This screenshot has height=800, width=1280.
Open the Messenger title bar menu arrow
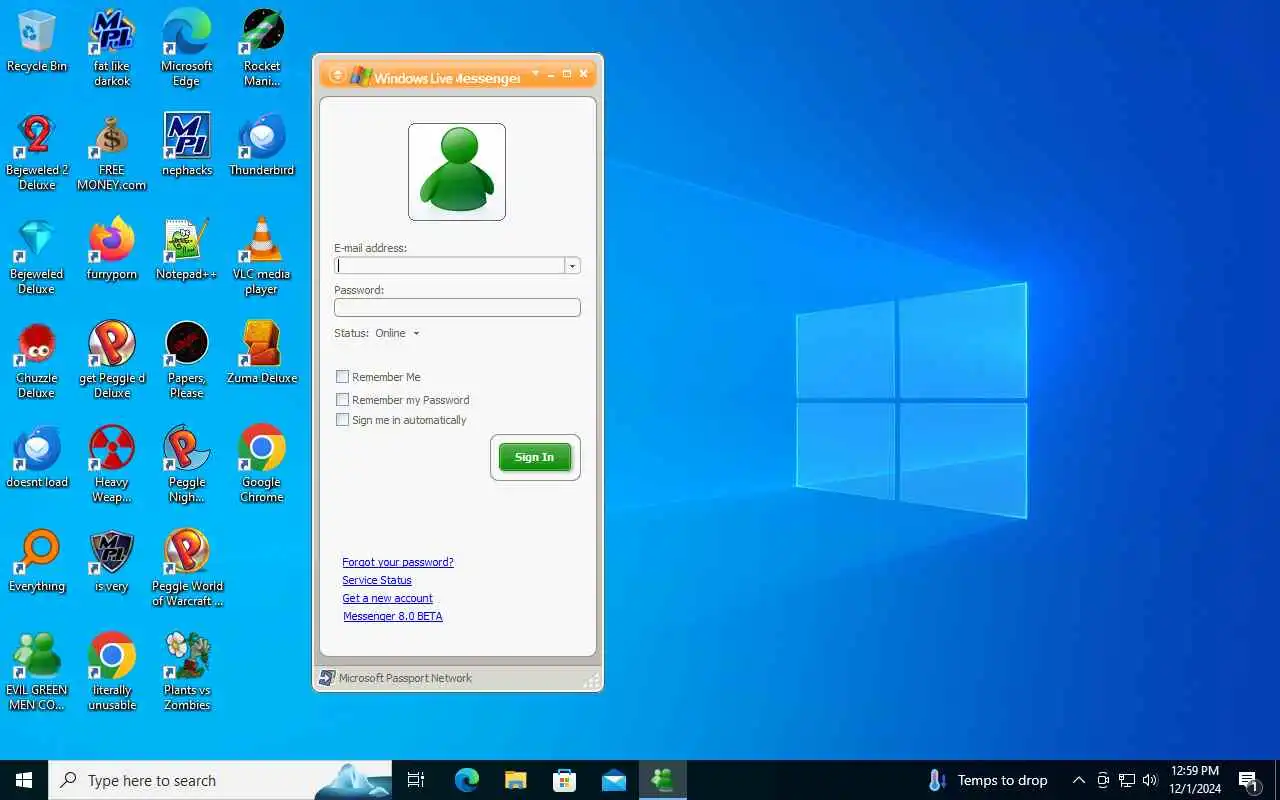(536, 73)
